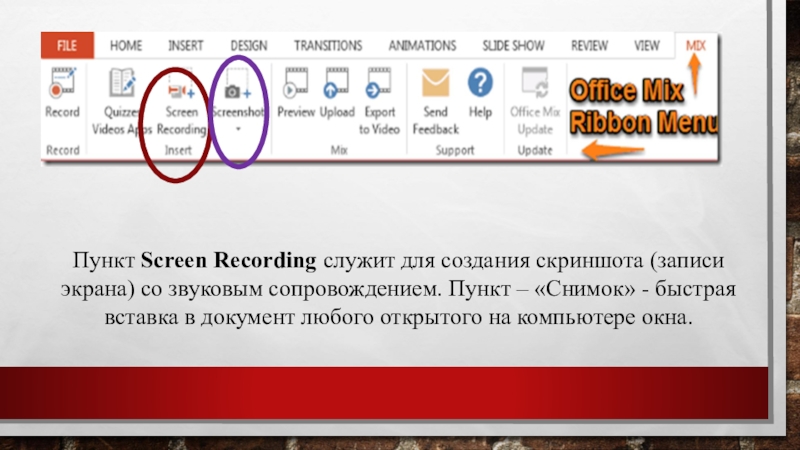Open the TRANSITIONS tab
The width and height of the screenshot is (800, 450).
[328, 46]
